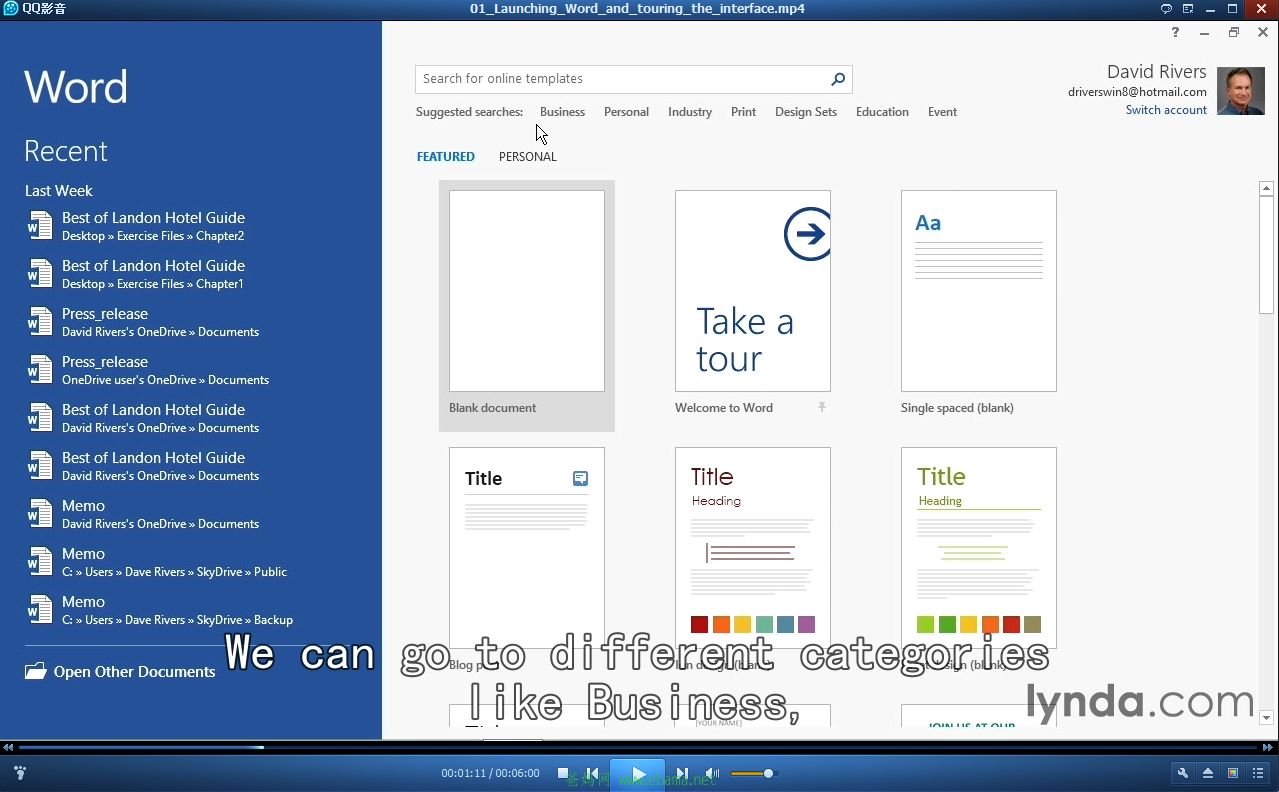Switch to the PERSONAL tab
This screenshot has height=792, width=1279.
(x=528, y=157)
